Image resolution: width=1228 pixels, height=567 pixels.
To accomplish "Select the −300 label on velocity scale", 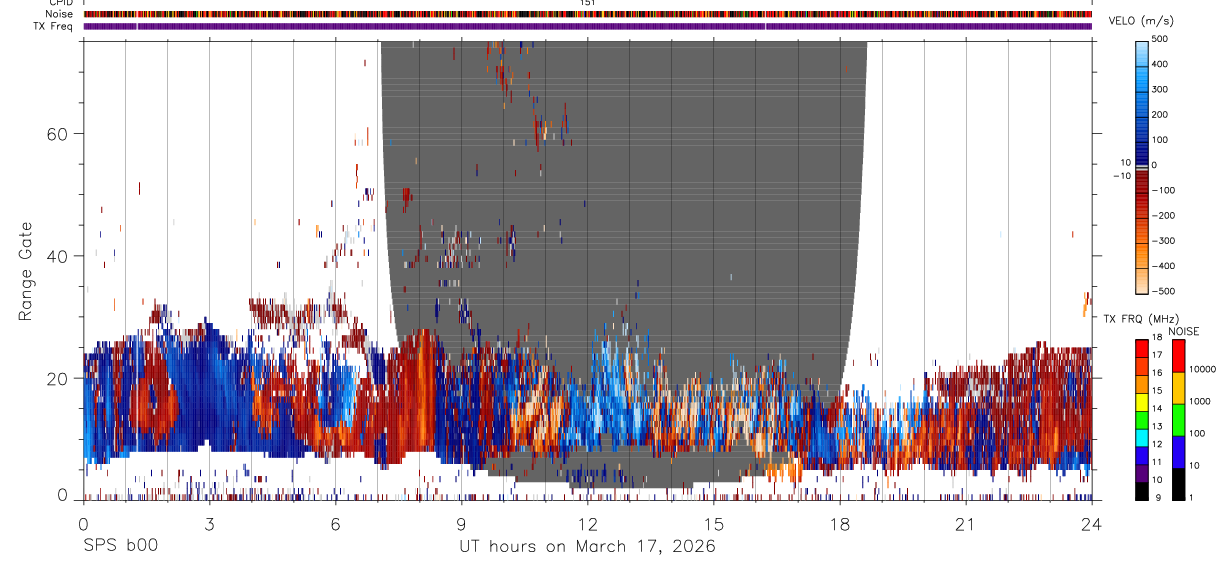I will coord(1166,241).
